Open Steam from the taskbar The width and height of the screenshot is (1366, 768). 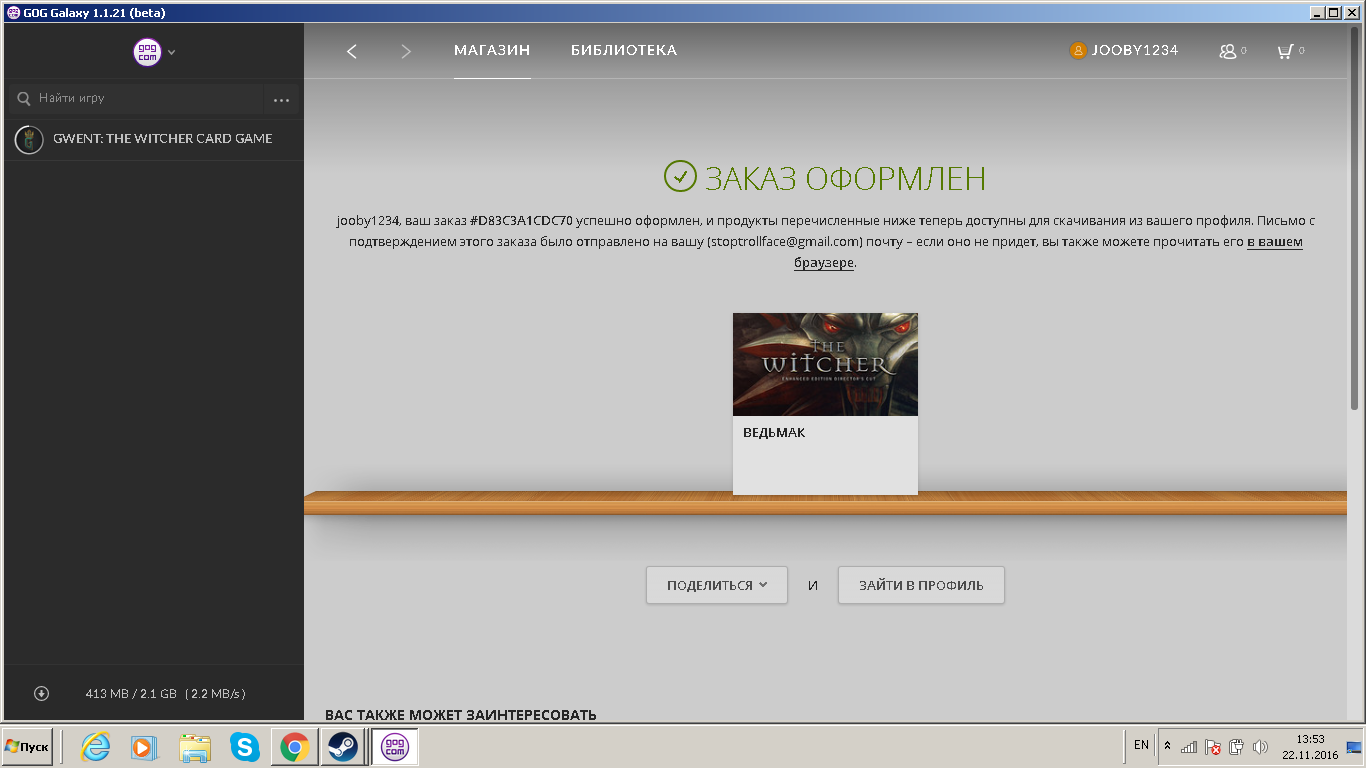coord(343,747)
